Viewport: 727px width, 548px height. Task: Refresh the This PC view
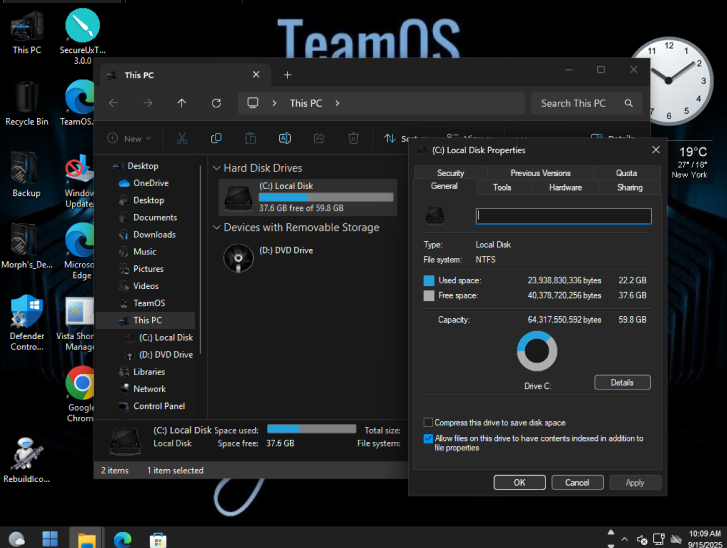point(216,103)
